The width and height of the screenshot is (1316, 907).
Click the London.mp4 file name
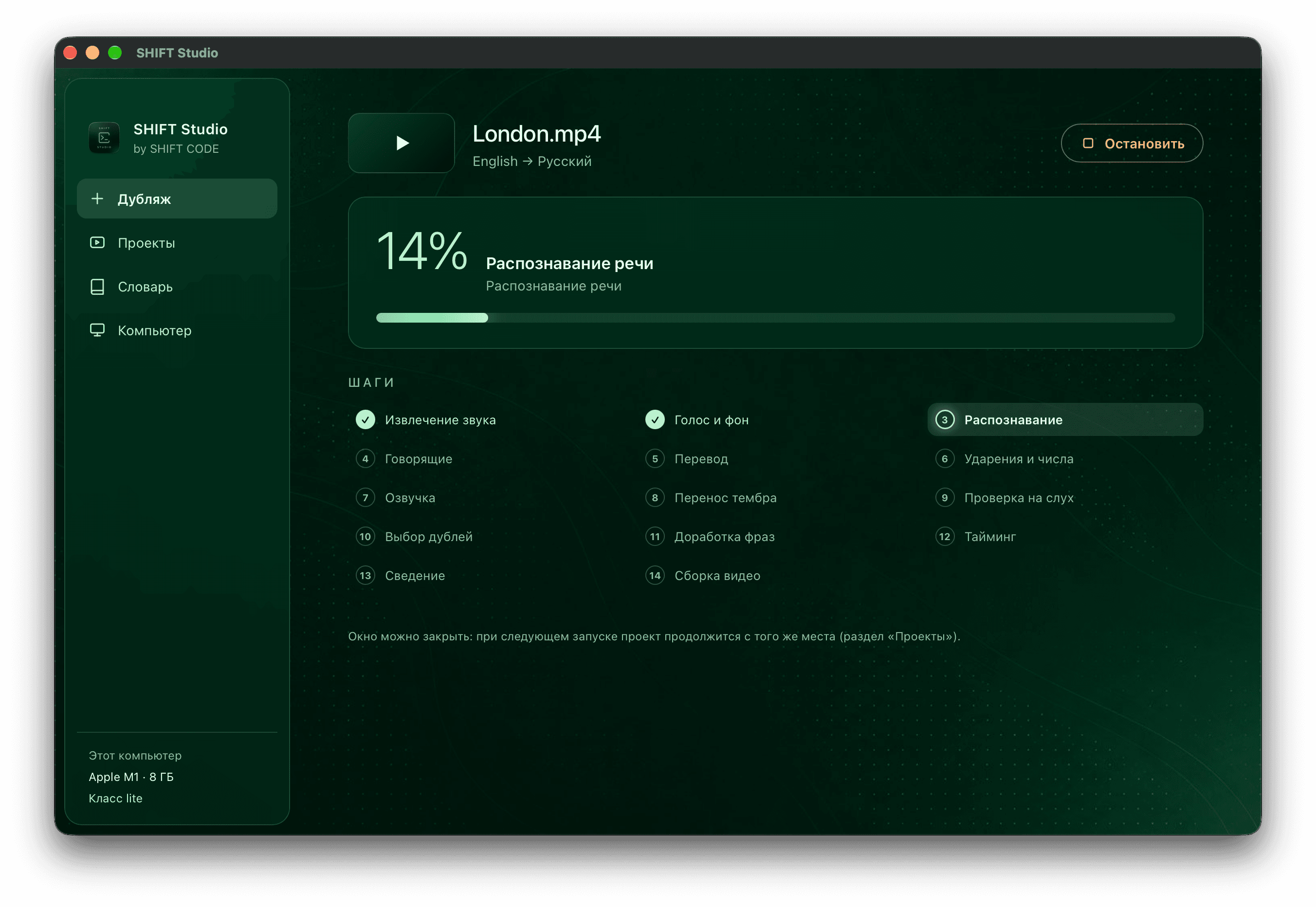coord(537,134)
